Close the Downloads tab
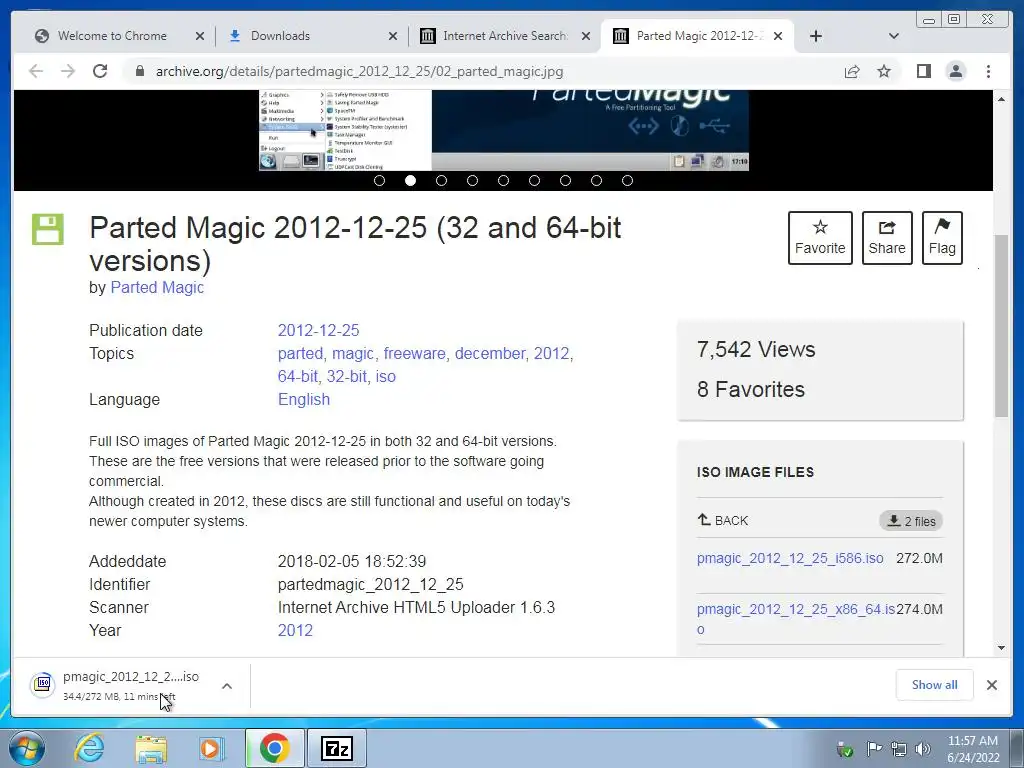1024x768 pixels. tap(392, 36)
